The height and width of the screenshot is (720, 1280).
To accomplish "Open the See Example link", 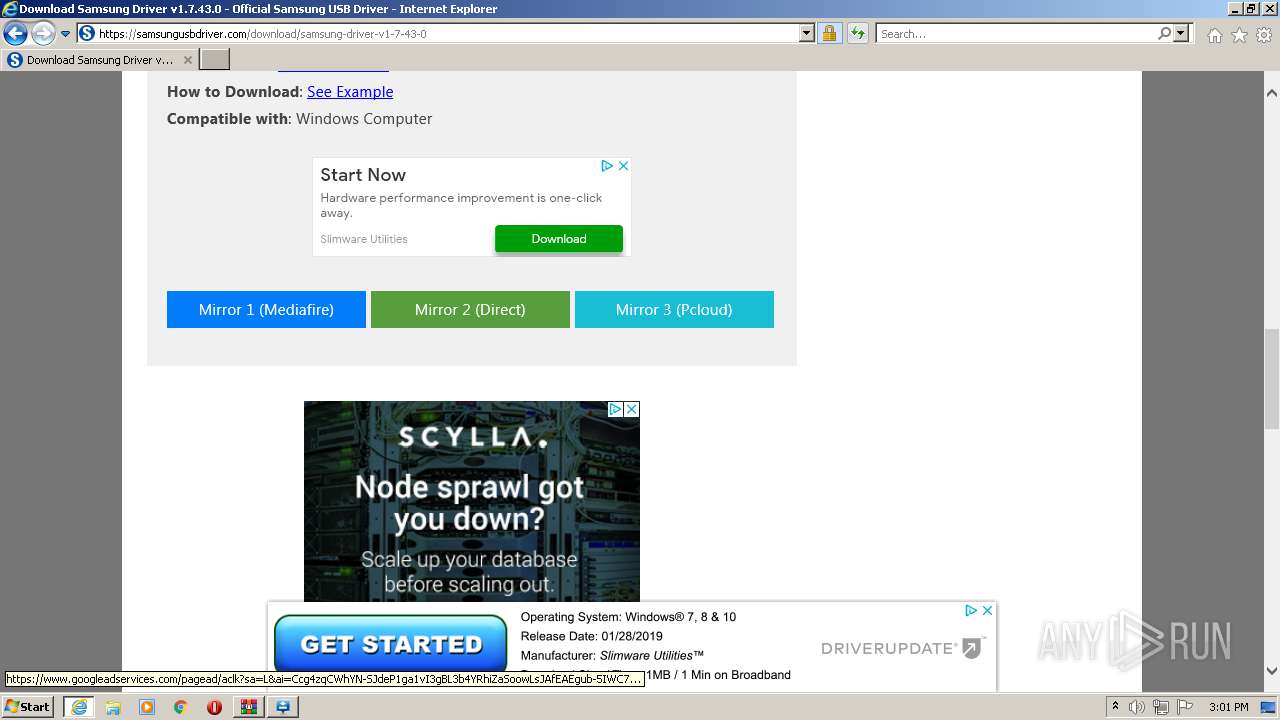I will coord(350,92).
